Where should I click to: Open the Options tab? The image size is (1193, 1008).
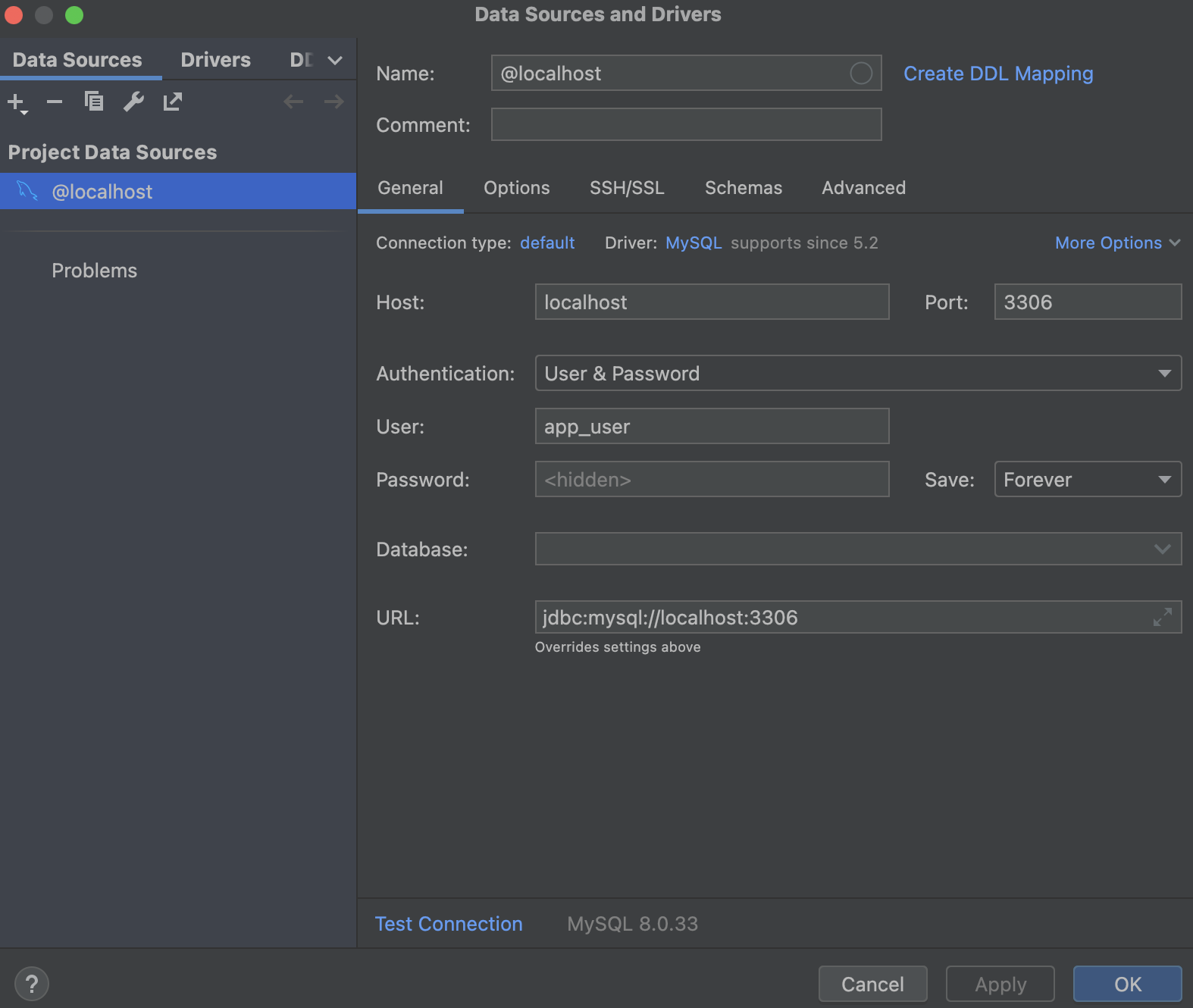pyautogui.click(x=517, y=188)
